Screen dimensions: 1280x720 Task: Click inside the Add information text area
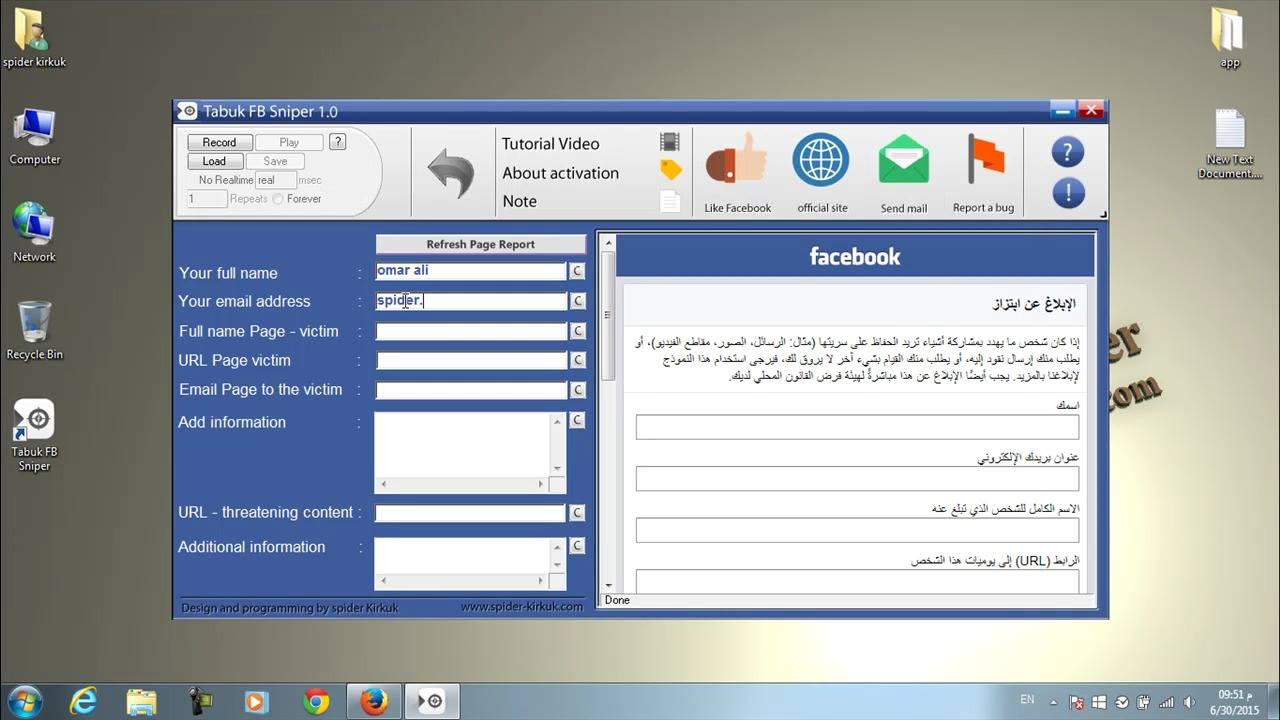462,444
